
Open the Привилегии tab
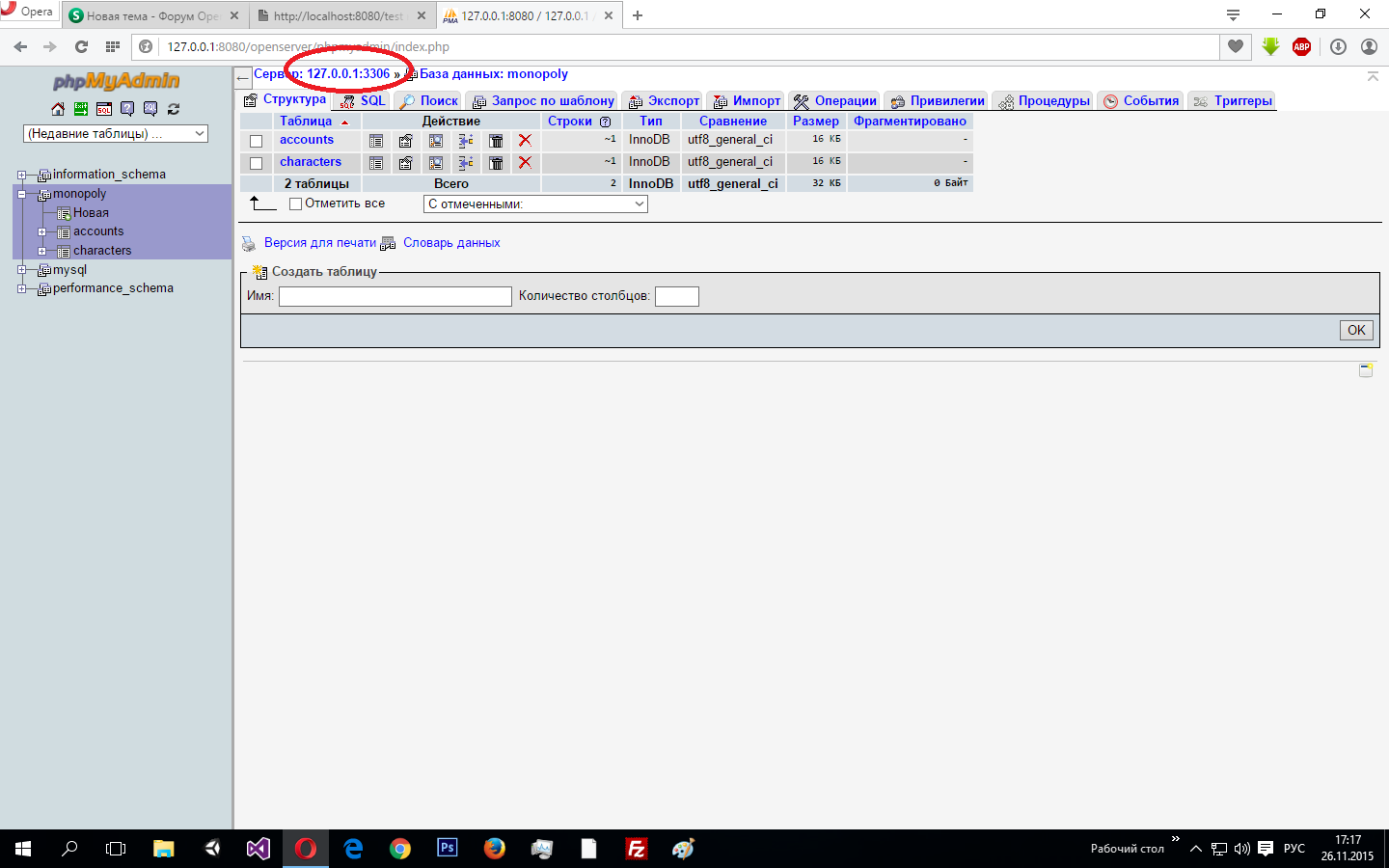946,101
